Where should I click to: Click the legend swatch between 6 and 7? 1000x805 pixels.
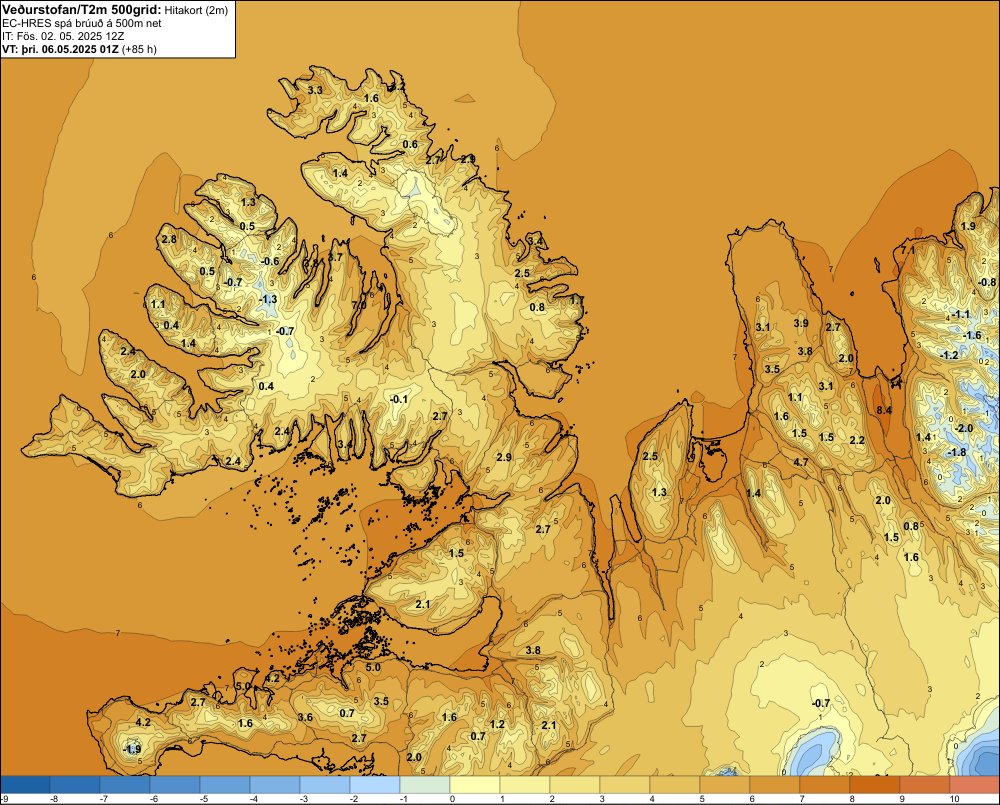click(x=775, y=784)
